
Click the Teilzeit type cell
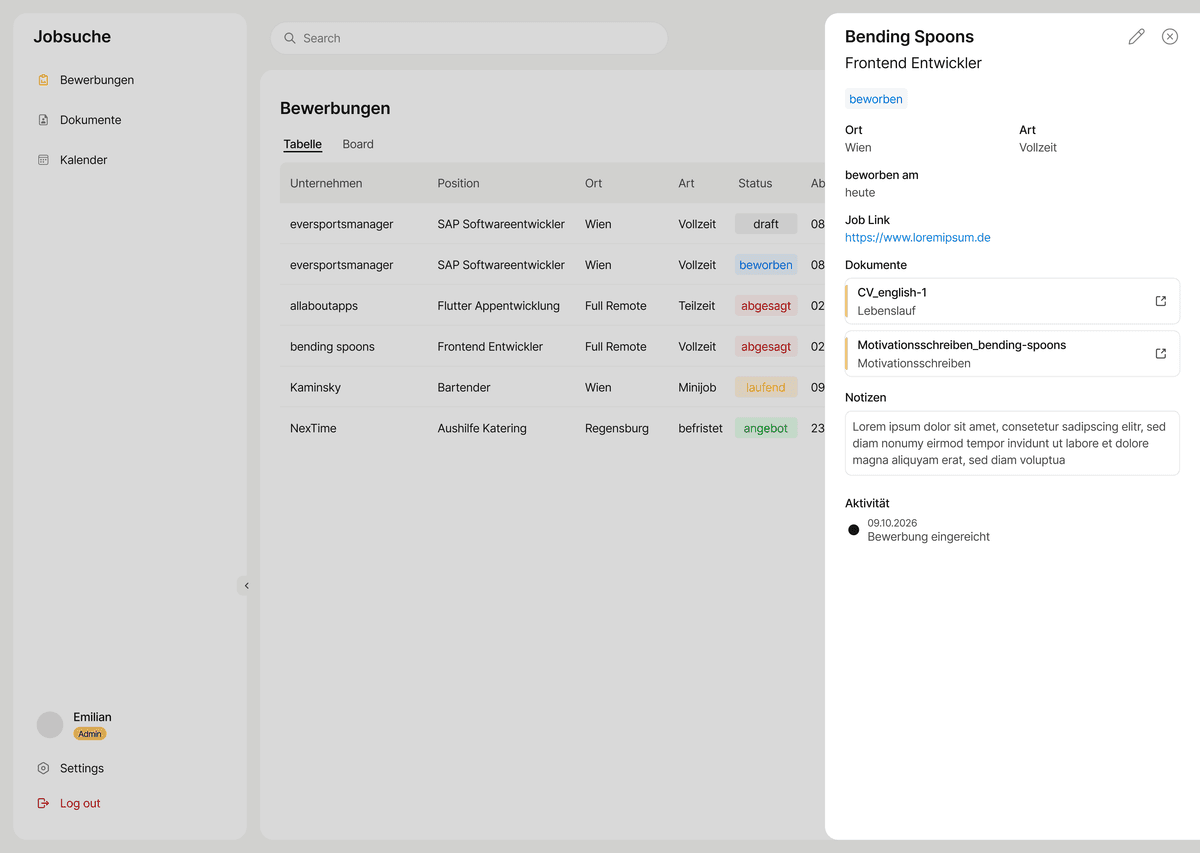click(x=696, y=306)
